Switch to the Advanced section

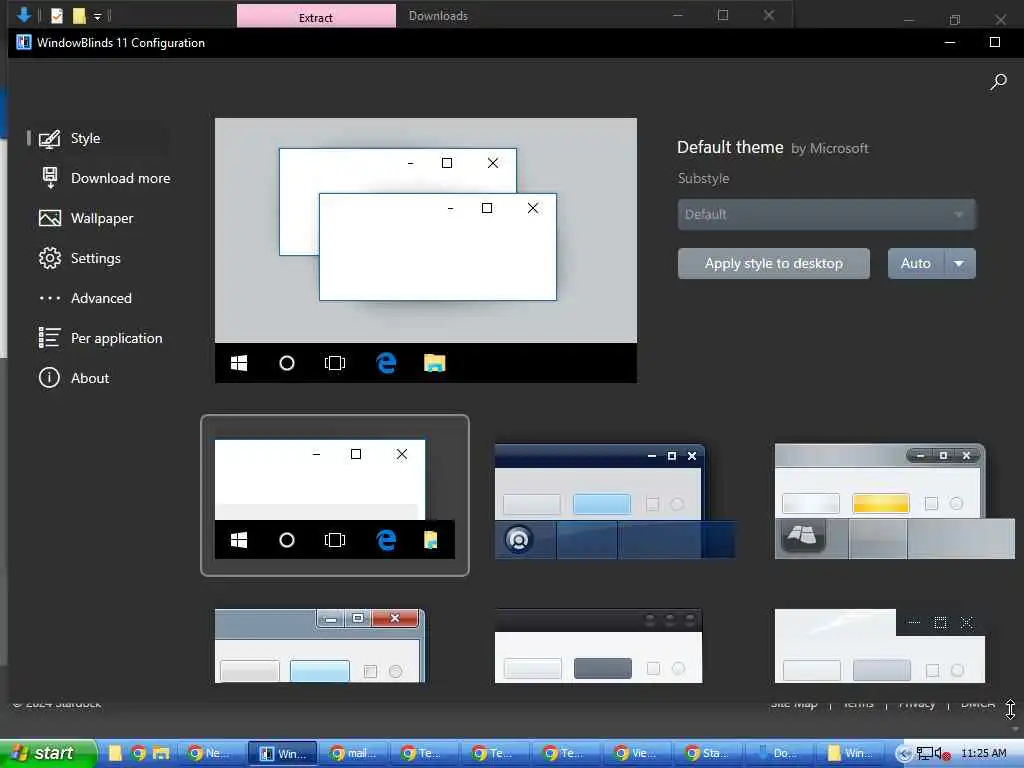coord(101,298)
